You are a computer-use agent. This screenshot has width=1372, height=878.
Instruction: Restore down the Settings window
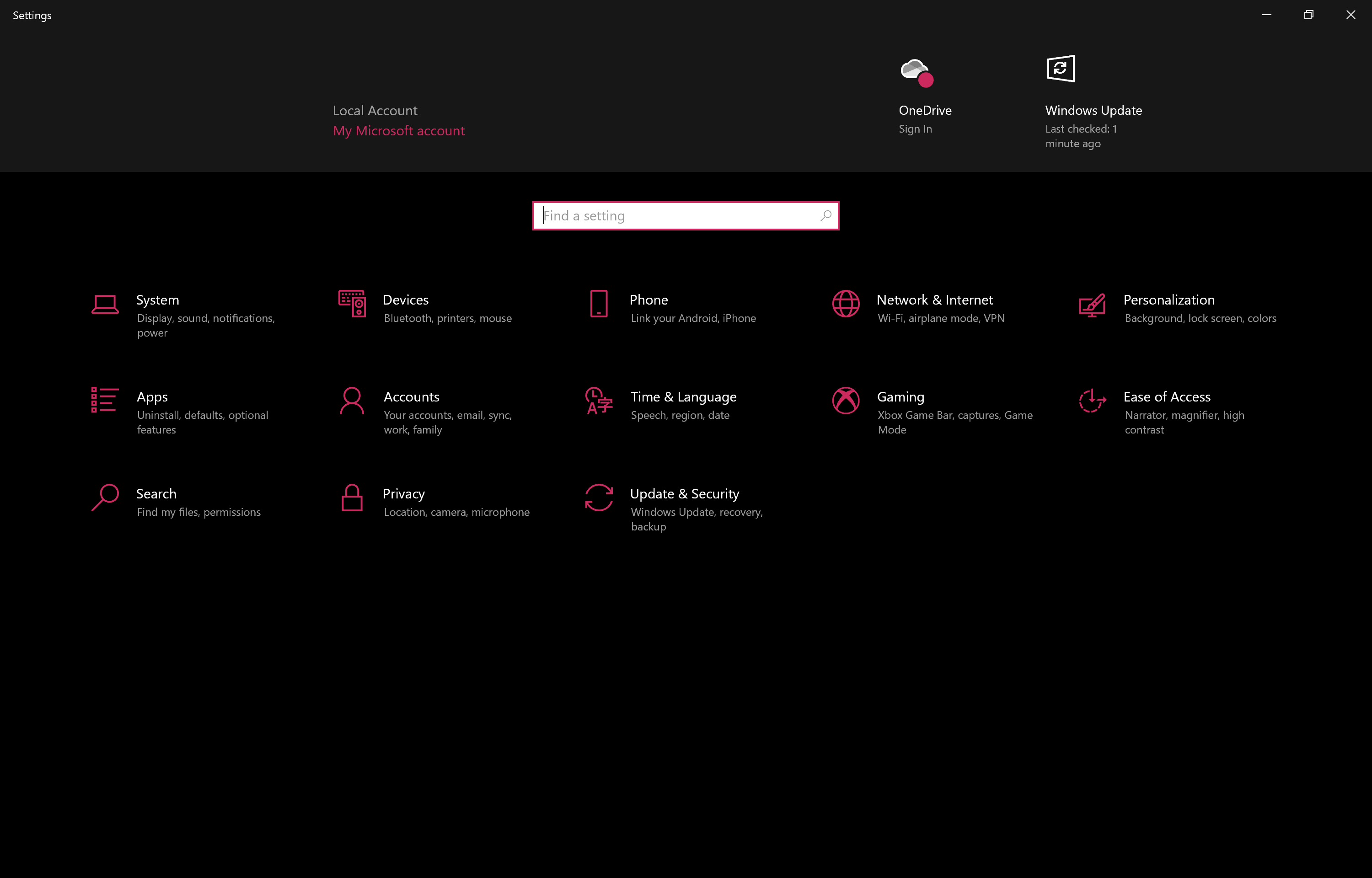[x=1308, y=15]
